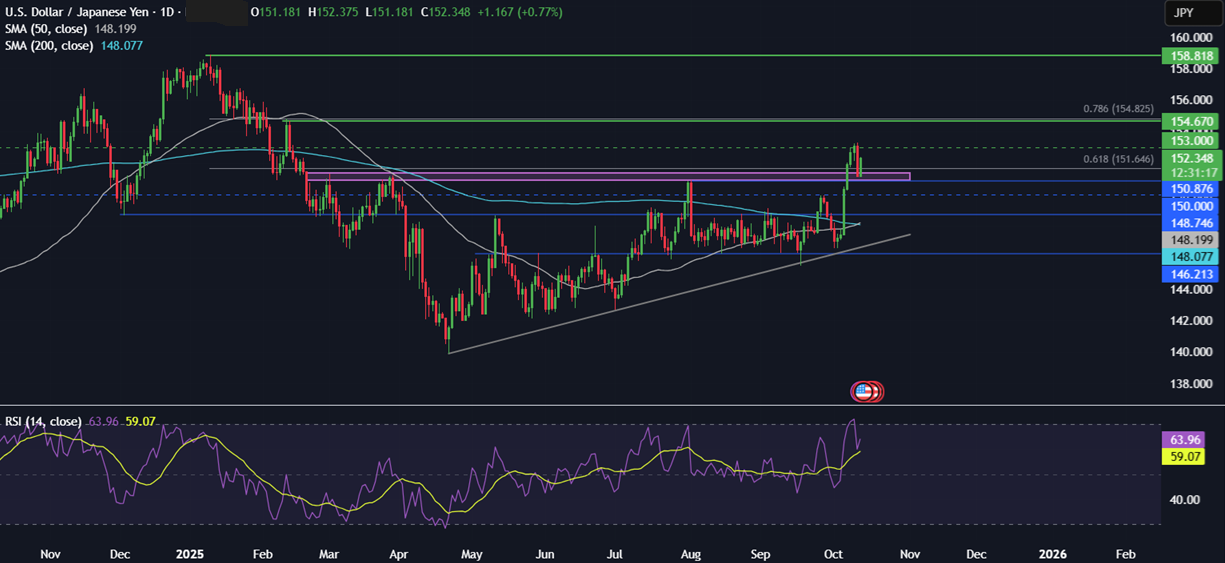
Task: Click the 158.818 green price label
Action: tap(1190, 59)
